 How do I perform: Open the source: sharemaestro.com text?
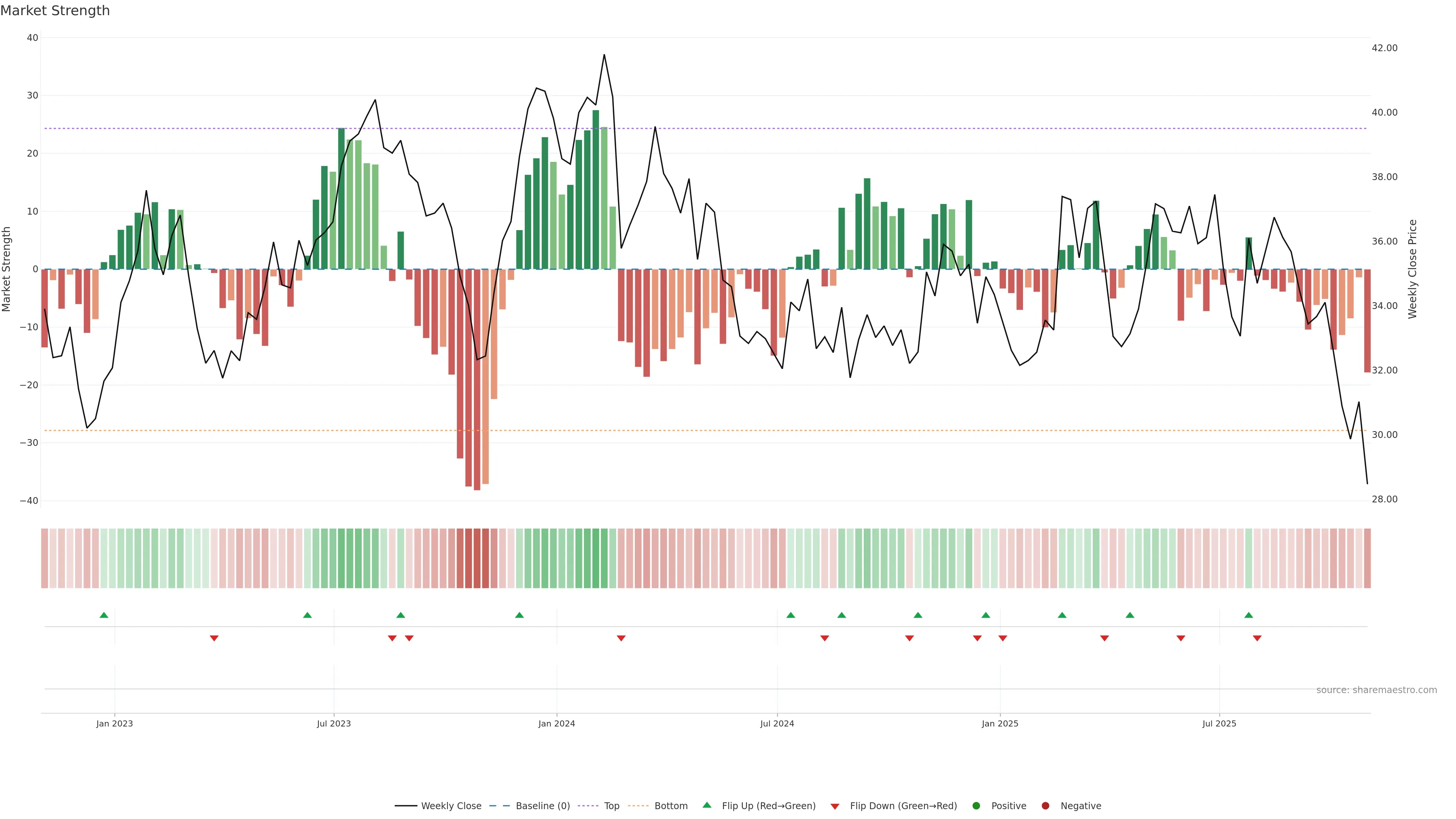click(x=1376, y=690)
